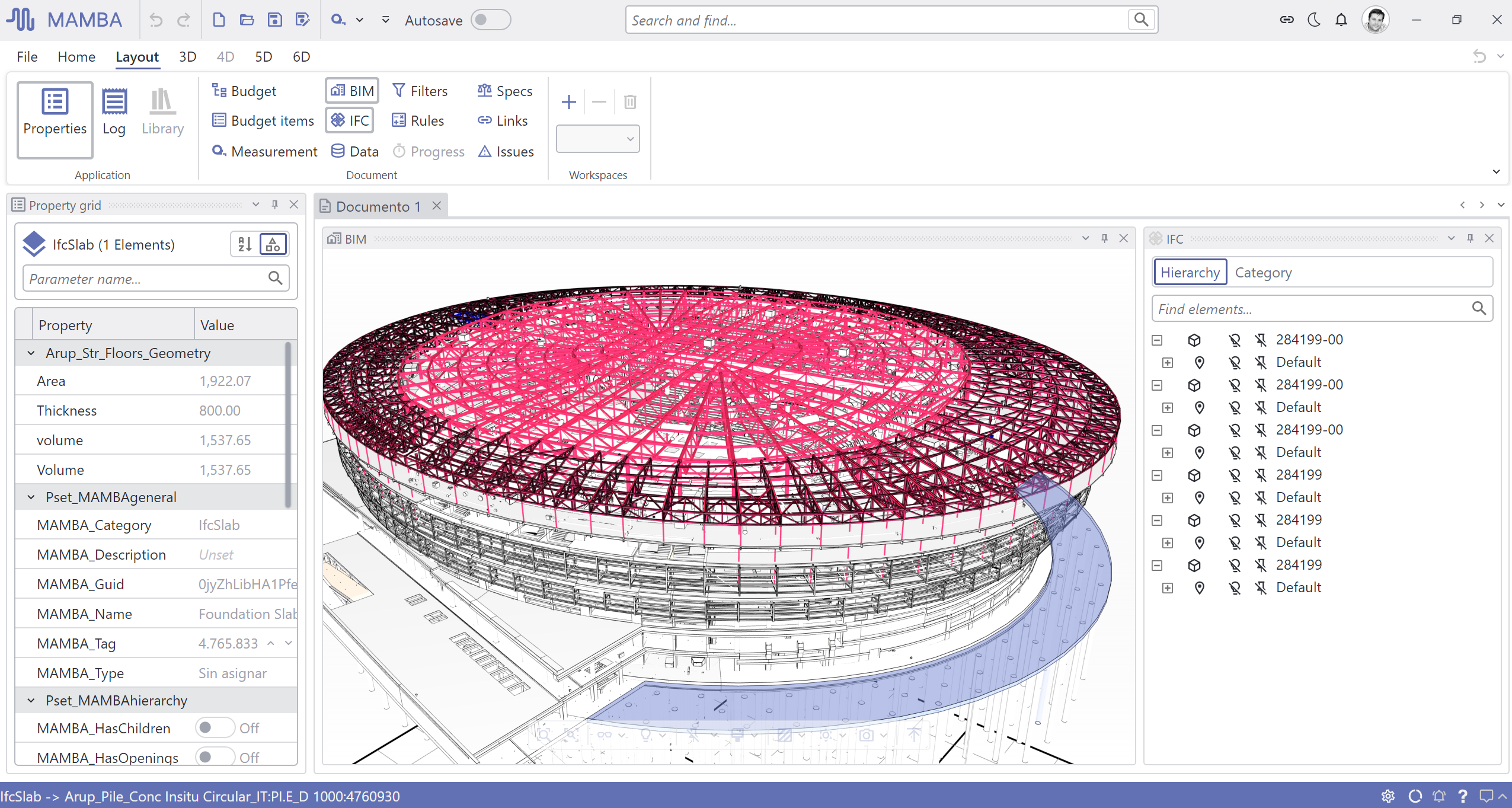Click the Filters icon in ribbon
The image size is (1512, 808).
click(399, 90)
